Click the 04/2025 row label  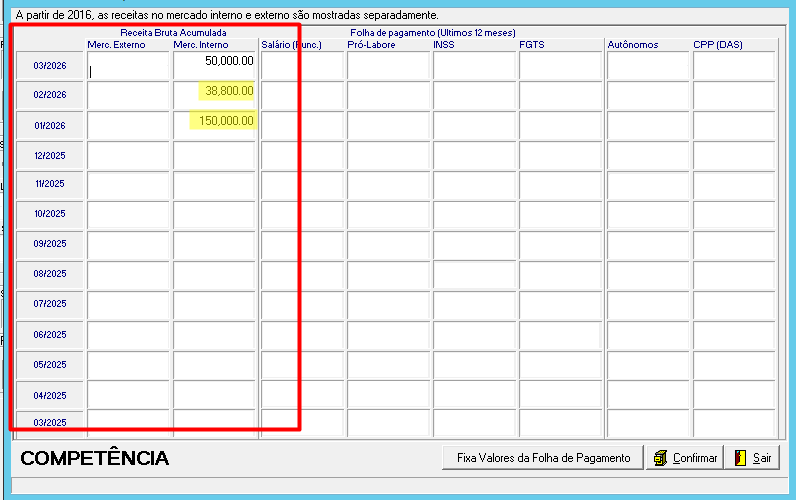50,396
